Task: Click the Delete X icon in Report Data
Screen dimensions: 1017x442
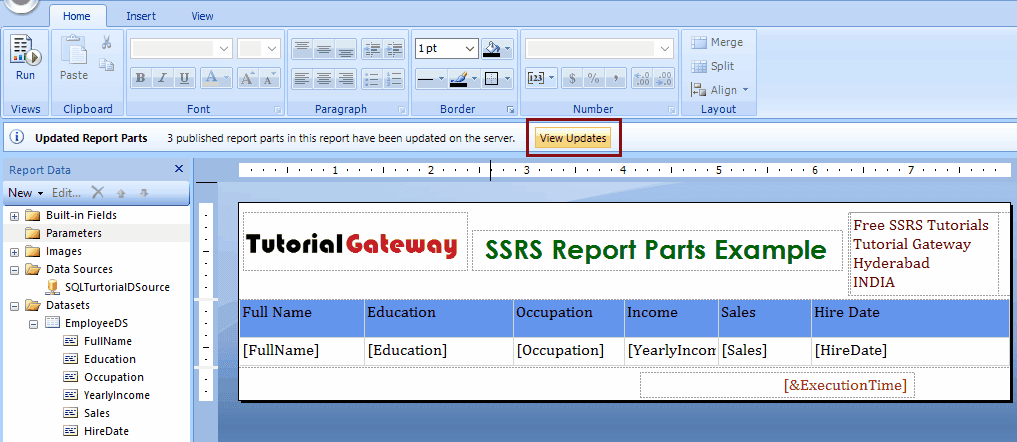Action: coord(97,192)
